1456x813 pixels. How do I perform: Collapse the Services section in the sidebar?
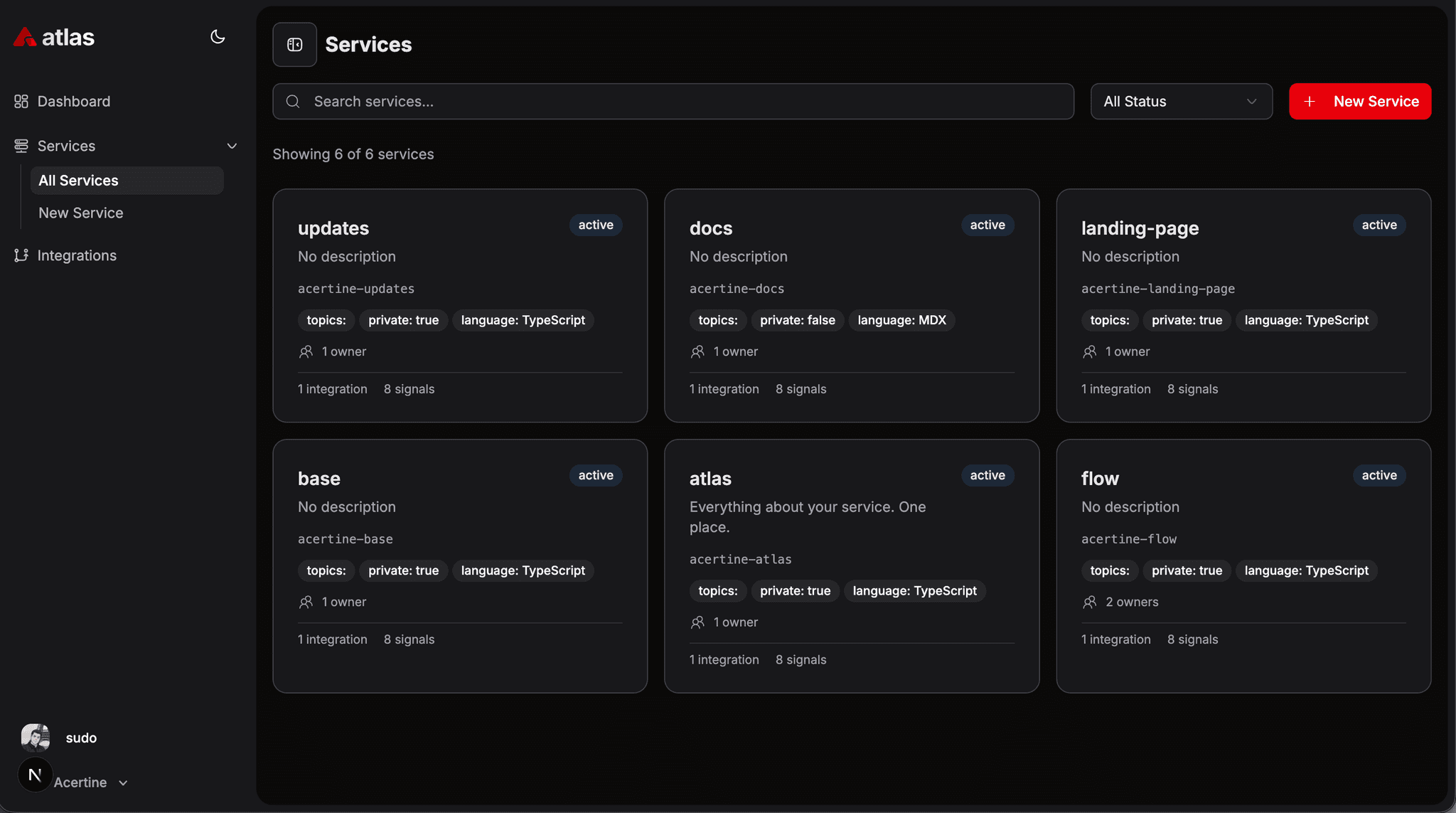pyautogui.click(x=232, y=146)
